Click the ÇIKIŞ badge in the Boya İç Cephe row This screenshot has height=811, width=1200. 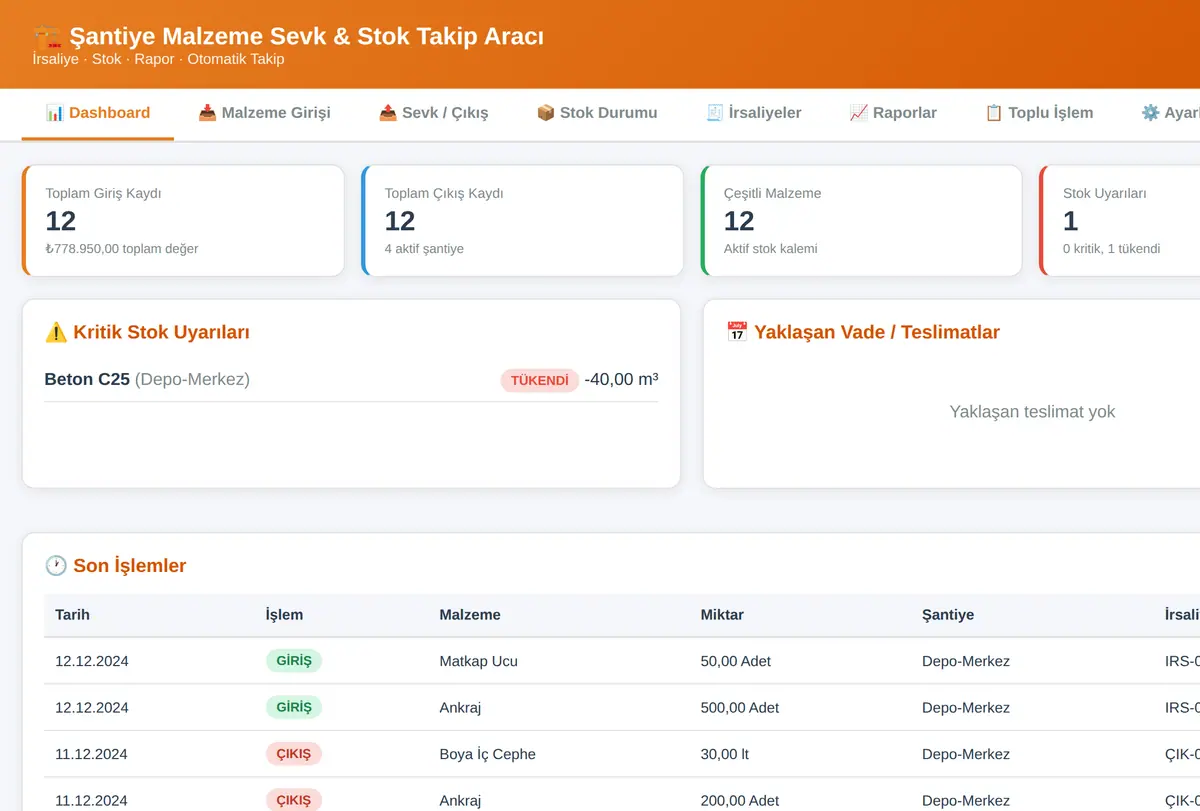pos(294,754)
